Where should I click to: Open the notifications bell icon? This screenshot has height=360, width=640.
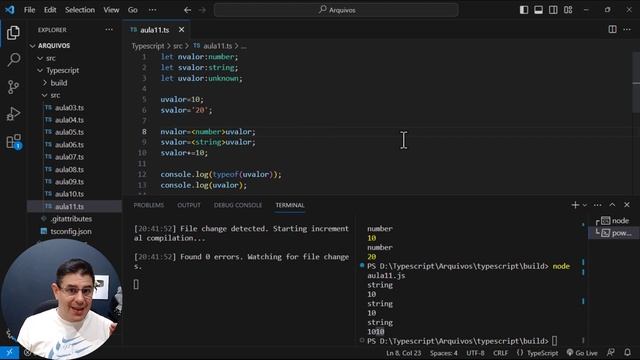[627, 353]
